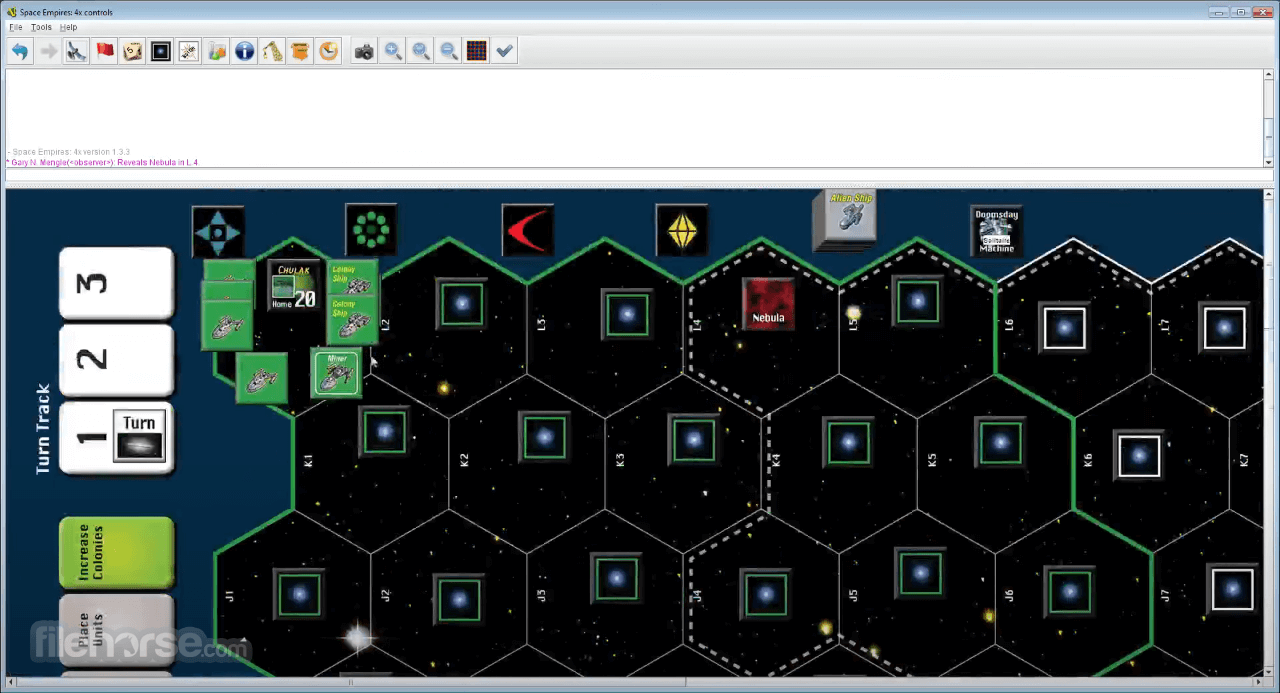Click the unexplored marker in hex J3
The width and height of the screenshot is (1280, 693).
[617, 579]
